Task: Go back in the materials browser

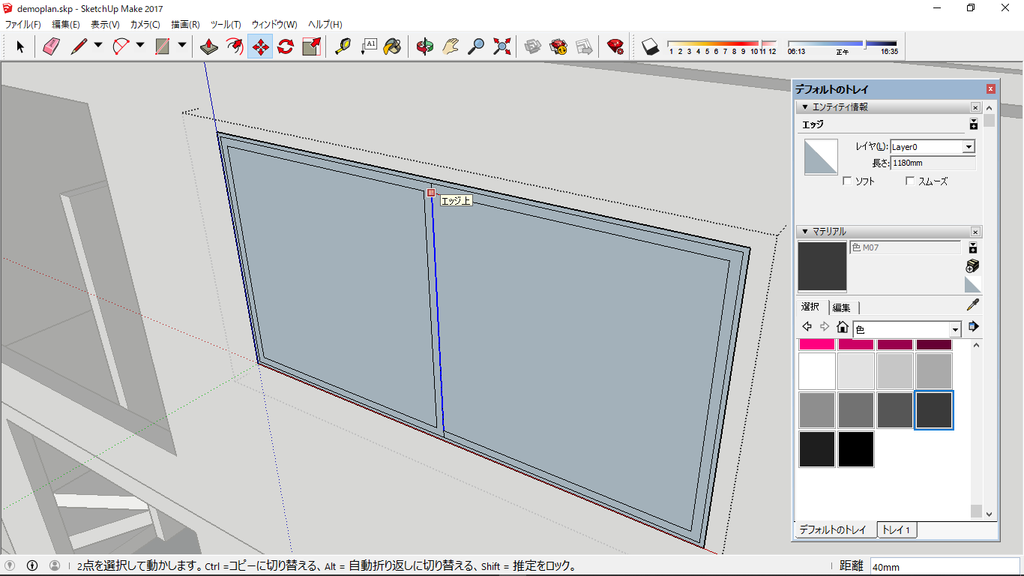Action: coord(807,327)
